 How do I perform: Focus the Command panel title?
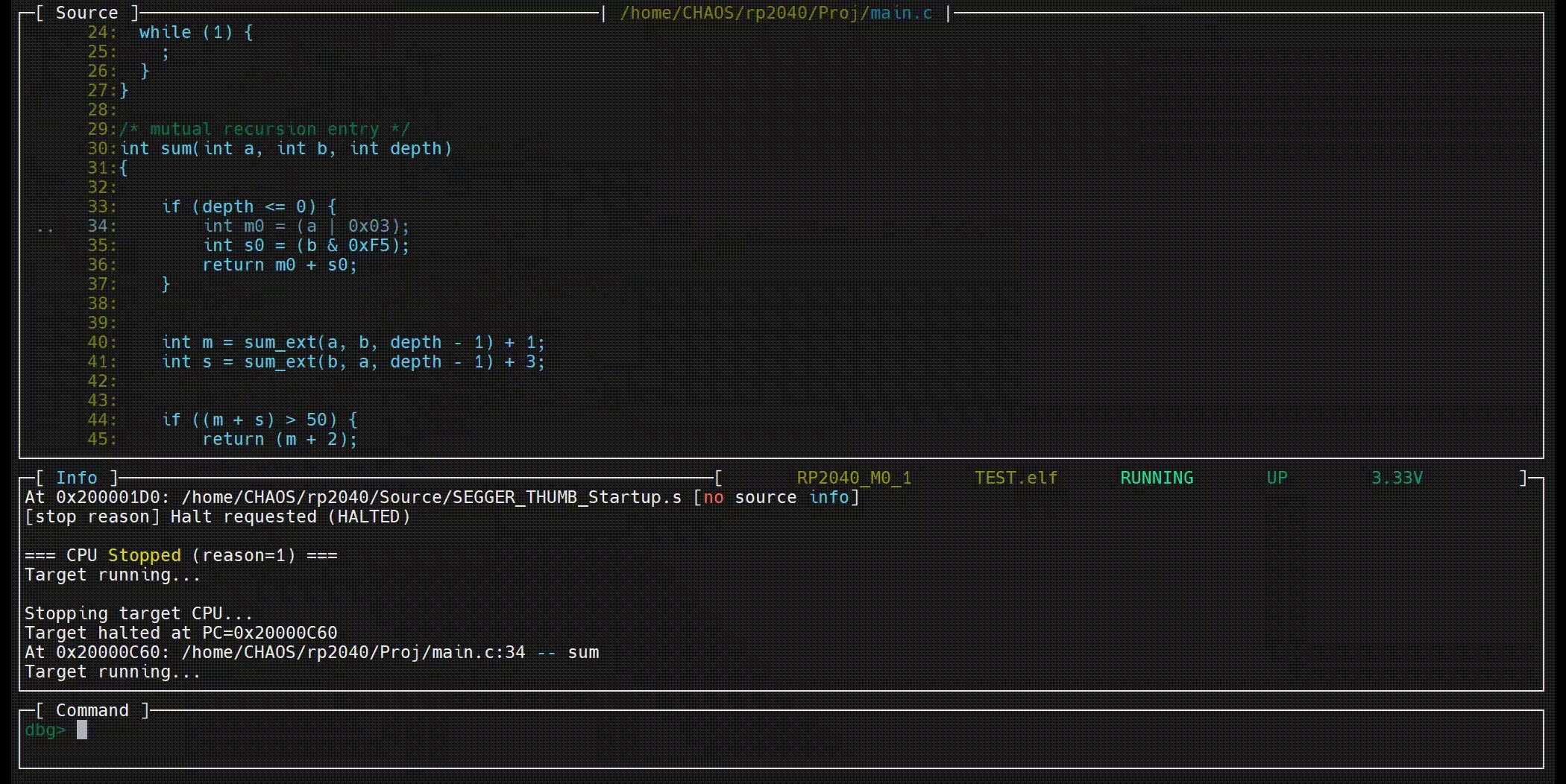[92, 710]
